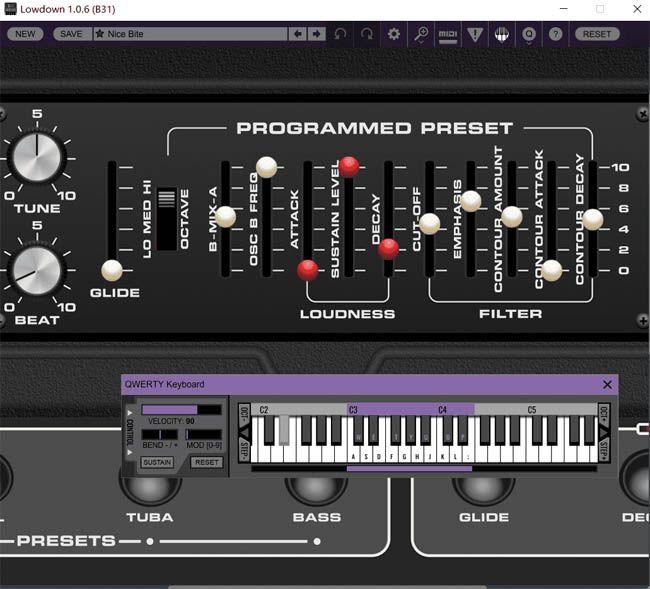
Task: Click the GLIDE slider handle
Action: (x=112, y=271)
